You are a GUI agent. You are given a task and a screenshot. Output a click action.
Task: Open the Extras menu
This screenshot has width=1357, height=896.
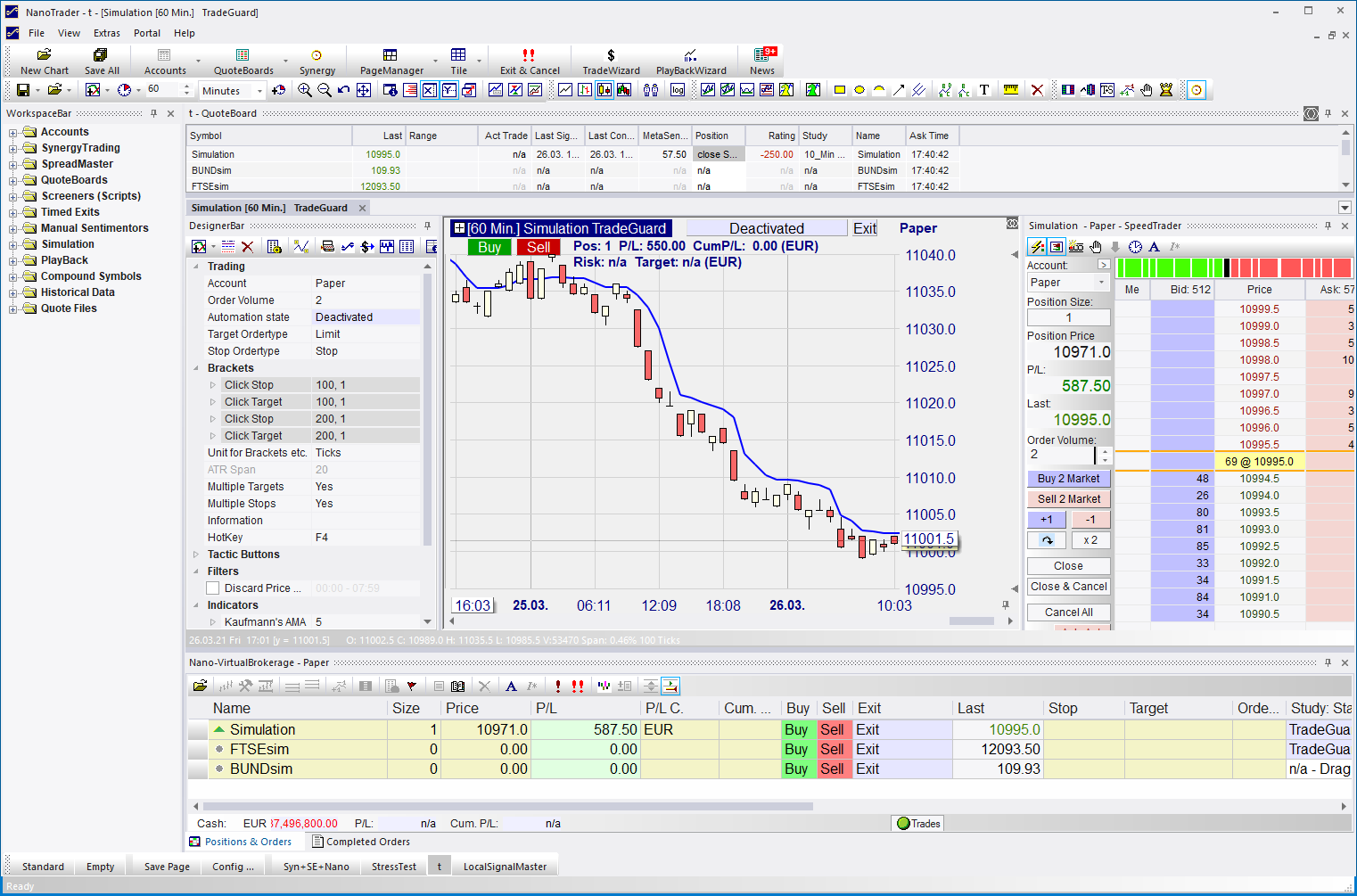[106, 33]
